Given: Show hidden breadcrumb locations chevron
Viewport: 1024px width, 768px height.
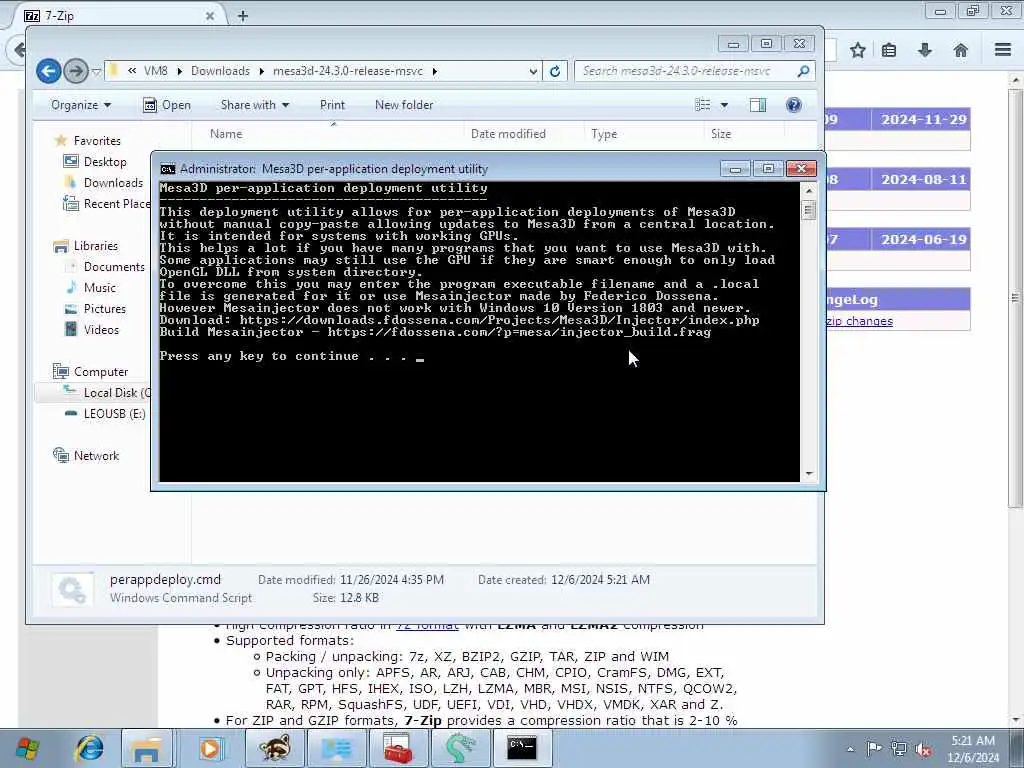Looking at the screenshot, I should click(132, 71).
